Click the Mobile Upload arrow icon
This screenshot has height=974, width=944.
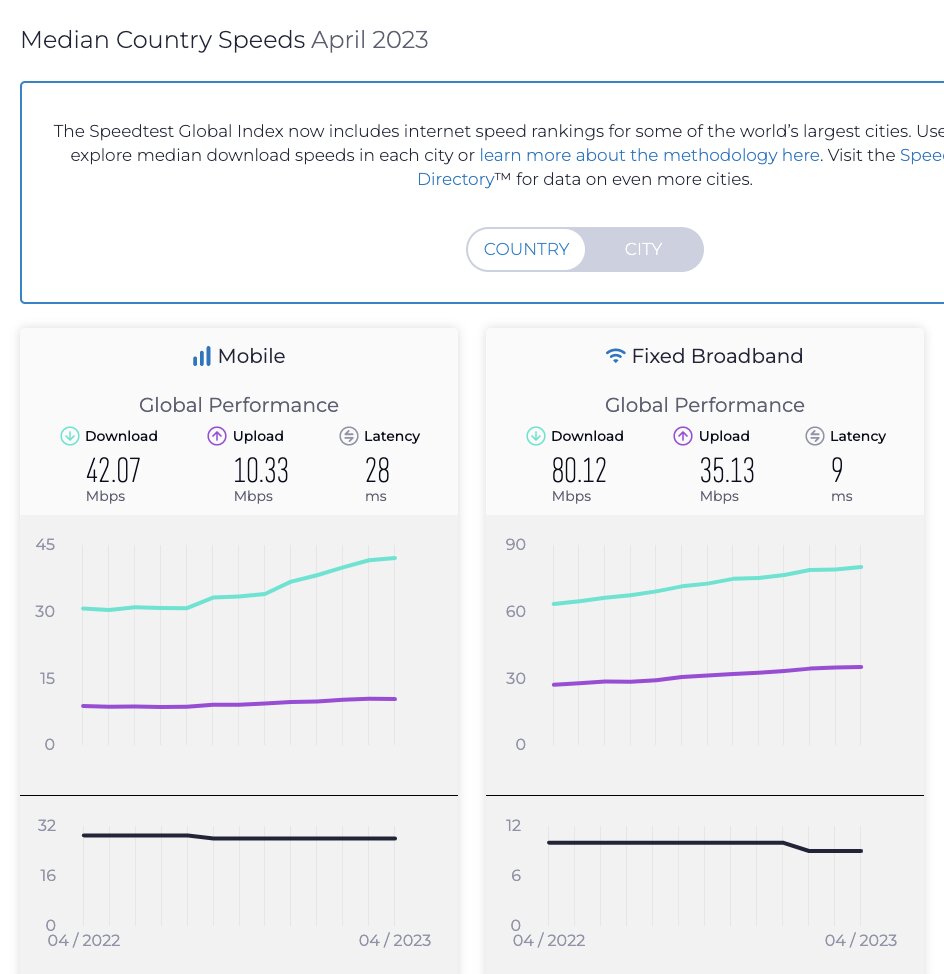point(217,436)
